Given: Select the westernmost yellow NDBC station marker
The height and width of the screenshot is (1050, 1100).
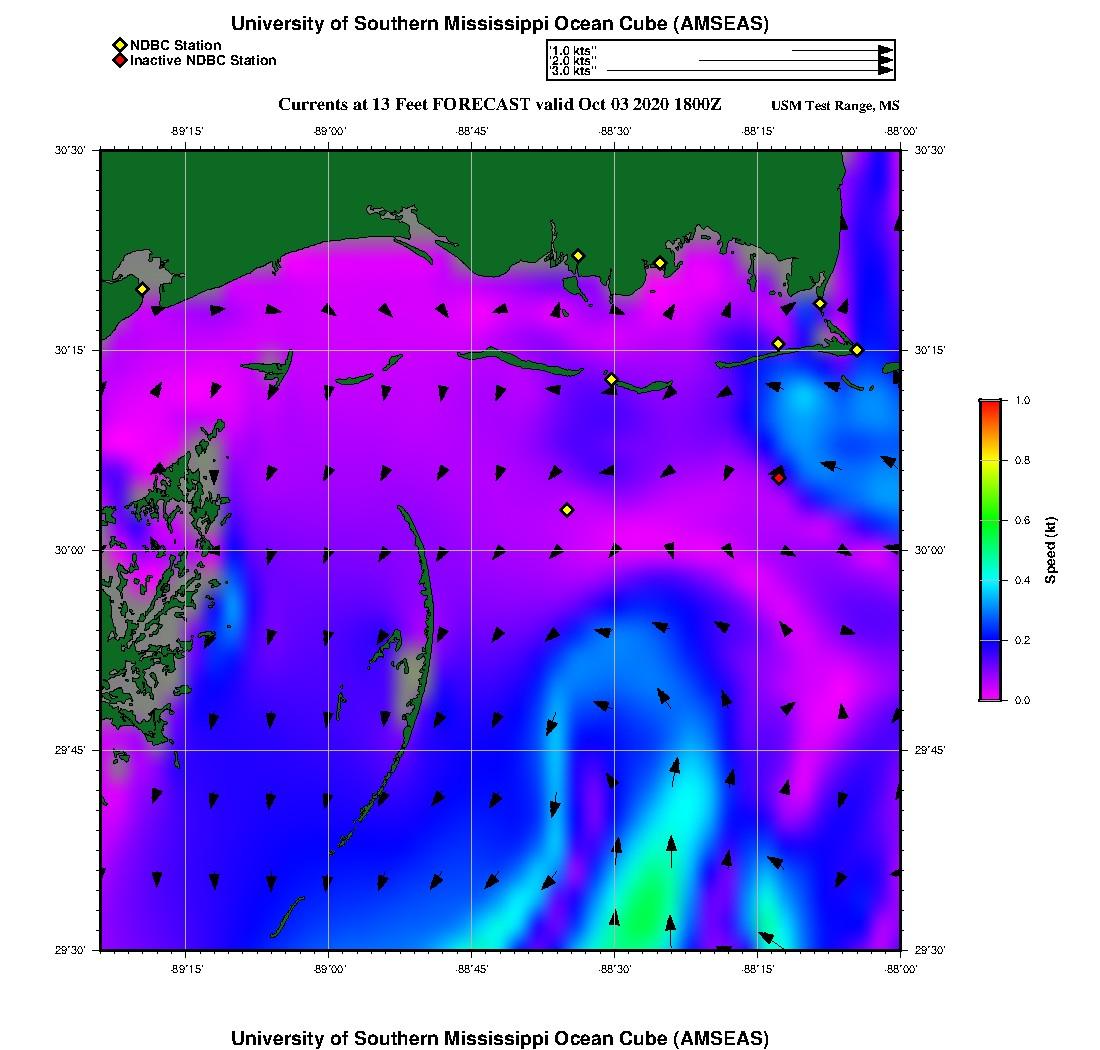Looking at the screenshot, I should pos(142,289).
